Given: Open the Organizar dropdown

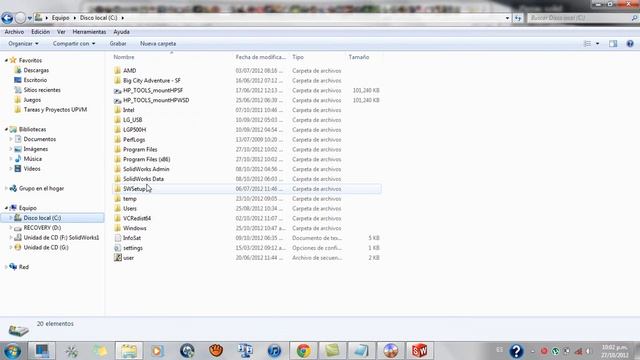Looking at the screenshot, I should pyautogui.click(x=23, y=44).
